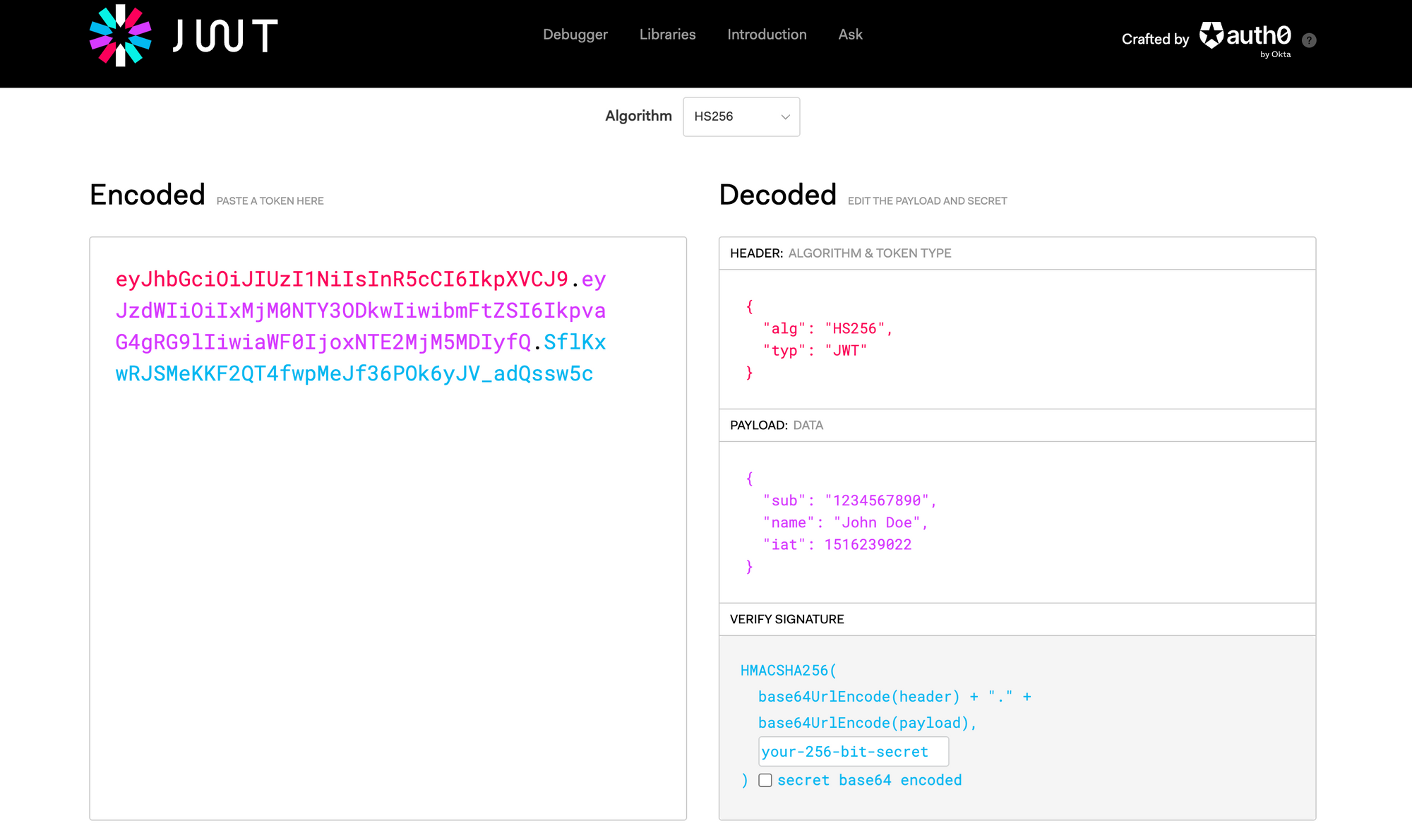Click the Algorithm dropdown chevron arrow
Screen dimensions: 1412x840
tap(785, 117)
